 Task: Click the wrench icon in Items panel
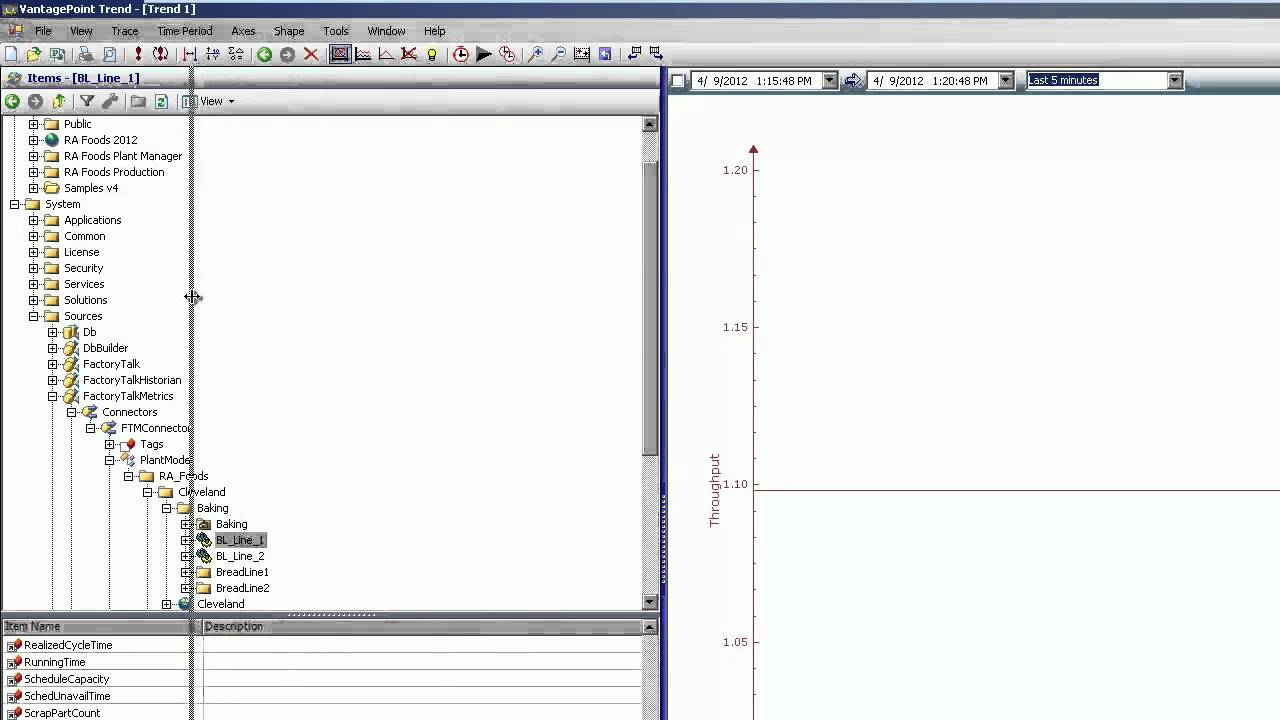[110, 101]
